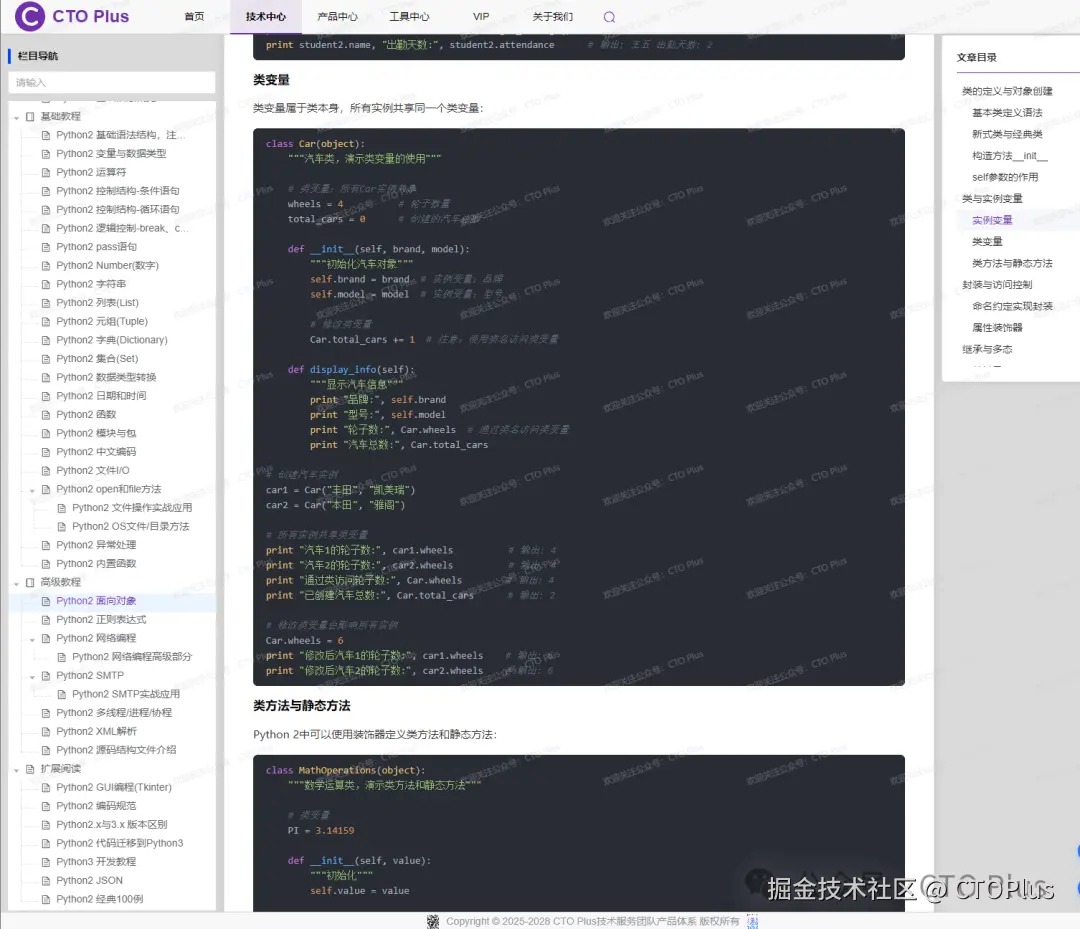Open Python2 列表(List) tutorial
Image resolution: width=1080 pixels, height=929 pixels.
(97, 302)
